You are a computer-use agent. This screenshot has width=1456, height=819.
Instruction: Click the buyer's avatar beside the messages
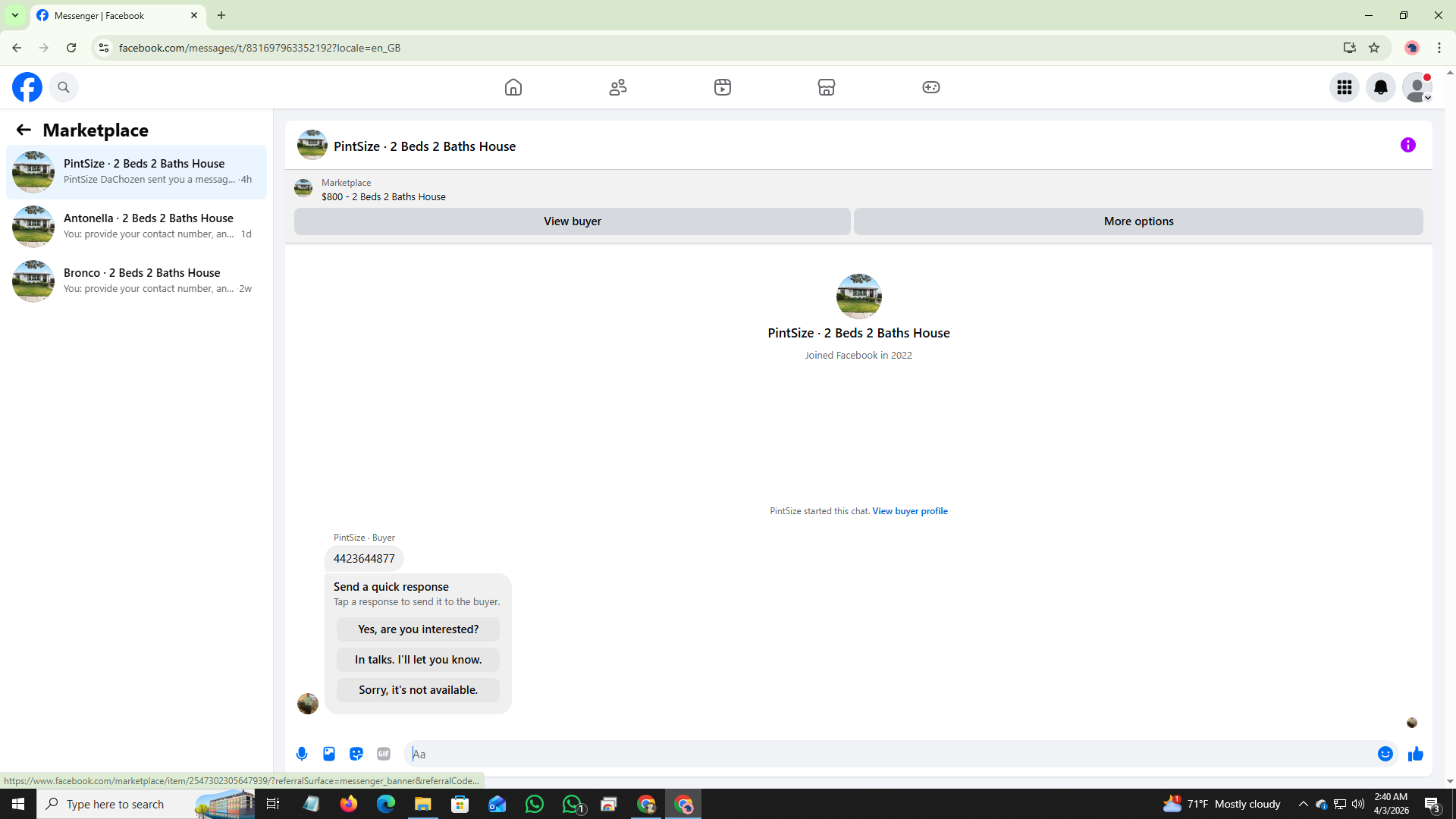point(308,704)
